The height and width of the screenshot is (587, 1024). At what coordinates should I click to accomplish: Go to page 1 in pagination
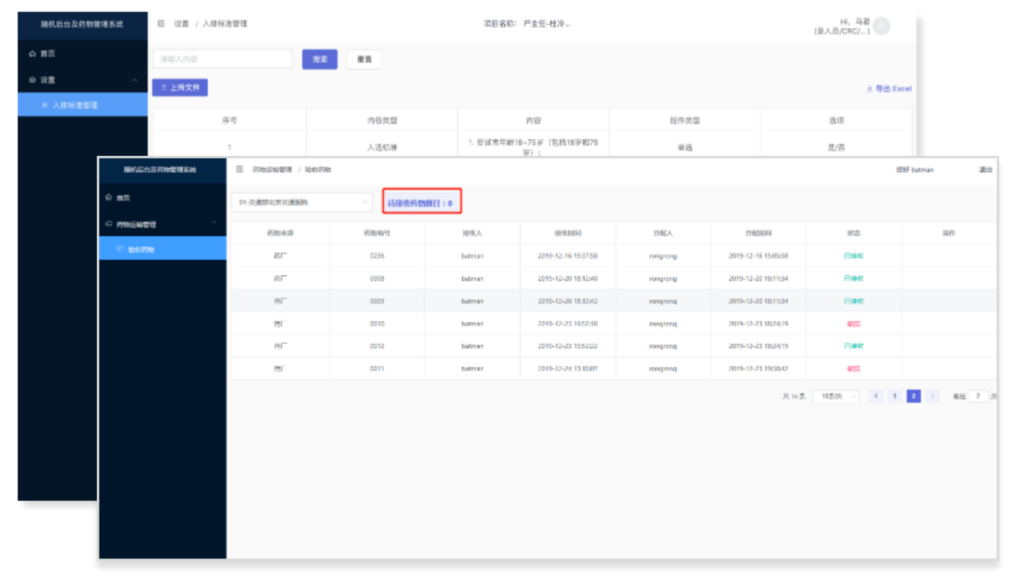[895, 396]
